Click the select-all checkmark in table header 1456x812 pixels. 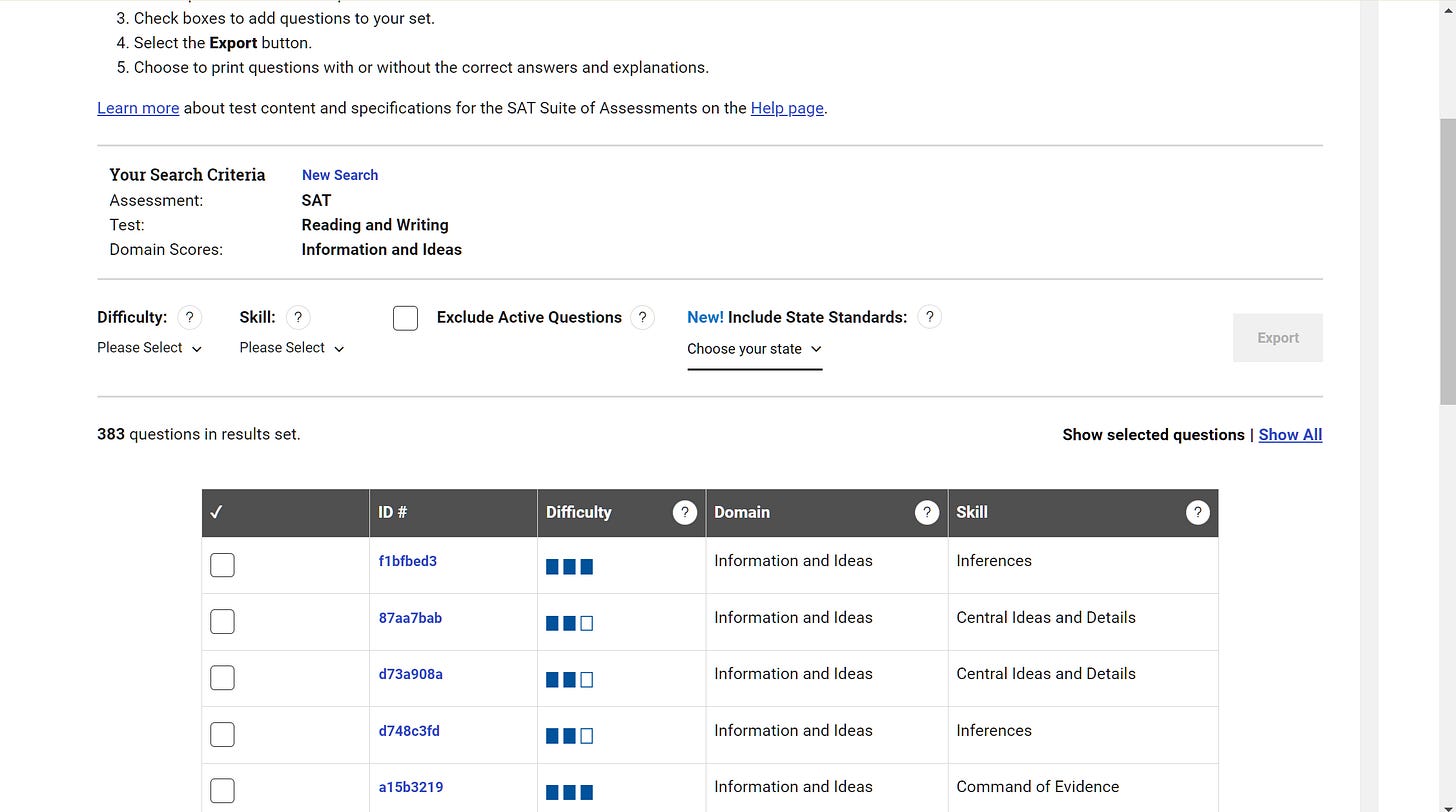[x=217, y=513]
